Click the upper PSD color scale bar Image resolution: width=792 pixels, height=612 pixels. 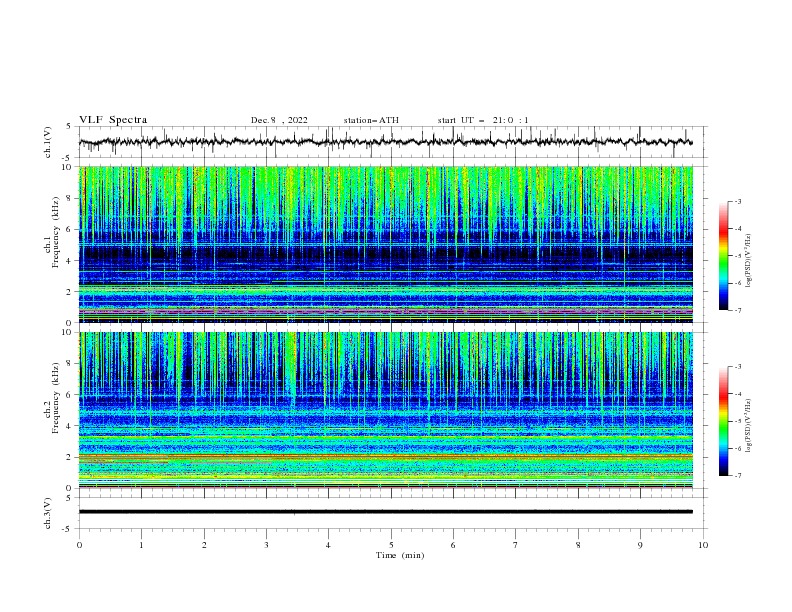click(x=724, y=256)
